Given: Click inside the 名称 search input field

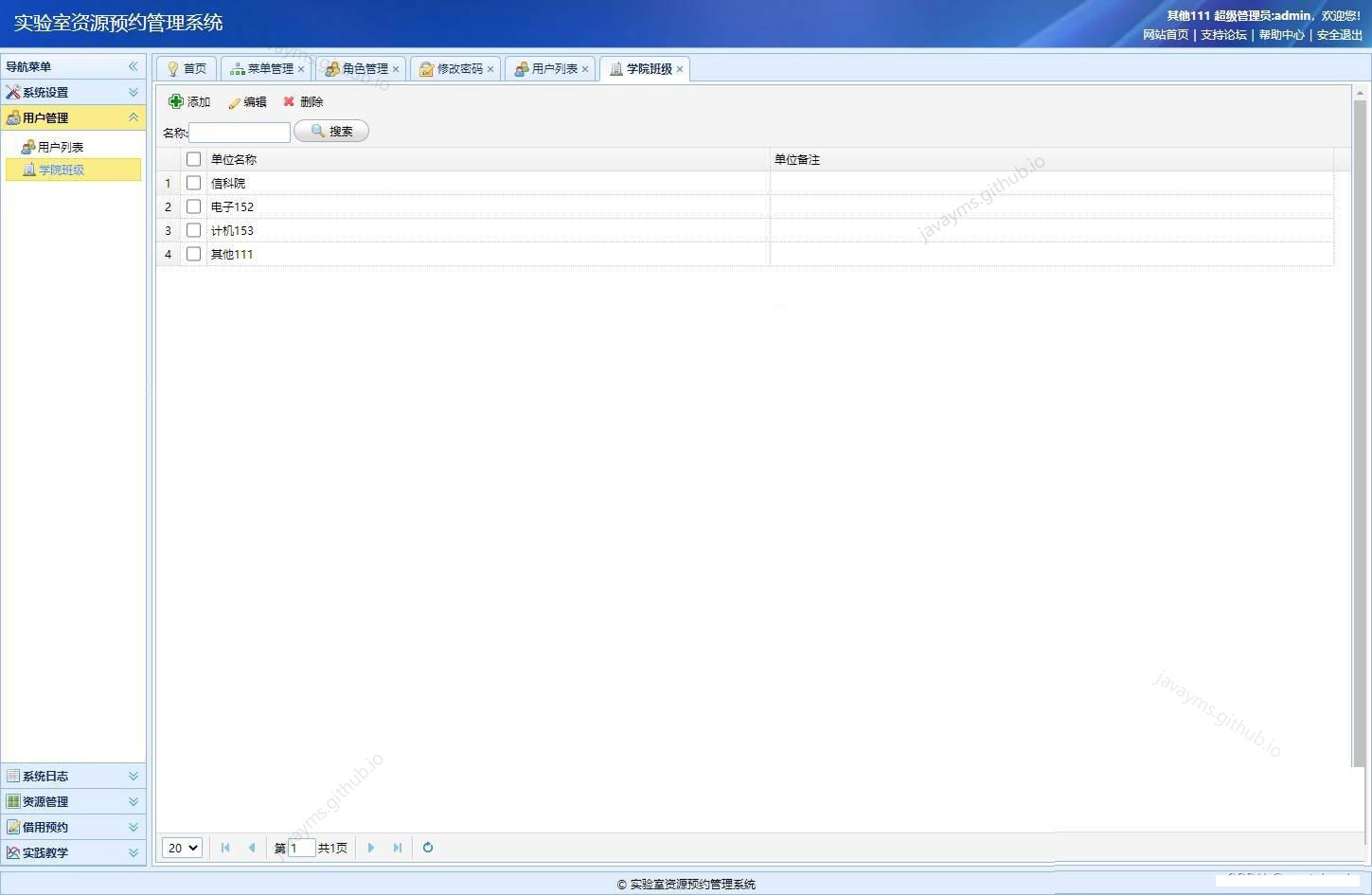Looking at the screenshot, I should (239, 132).
